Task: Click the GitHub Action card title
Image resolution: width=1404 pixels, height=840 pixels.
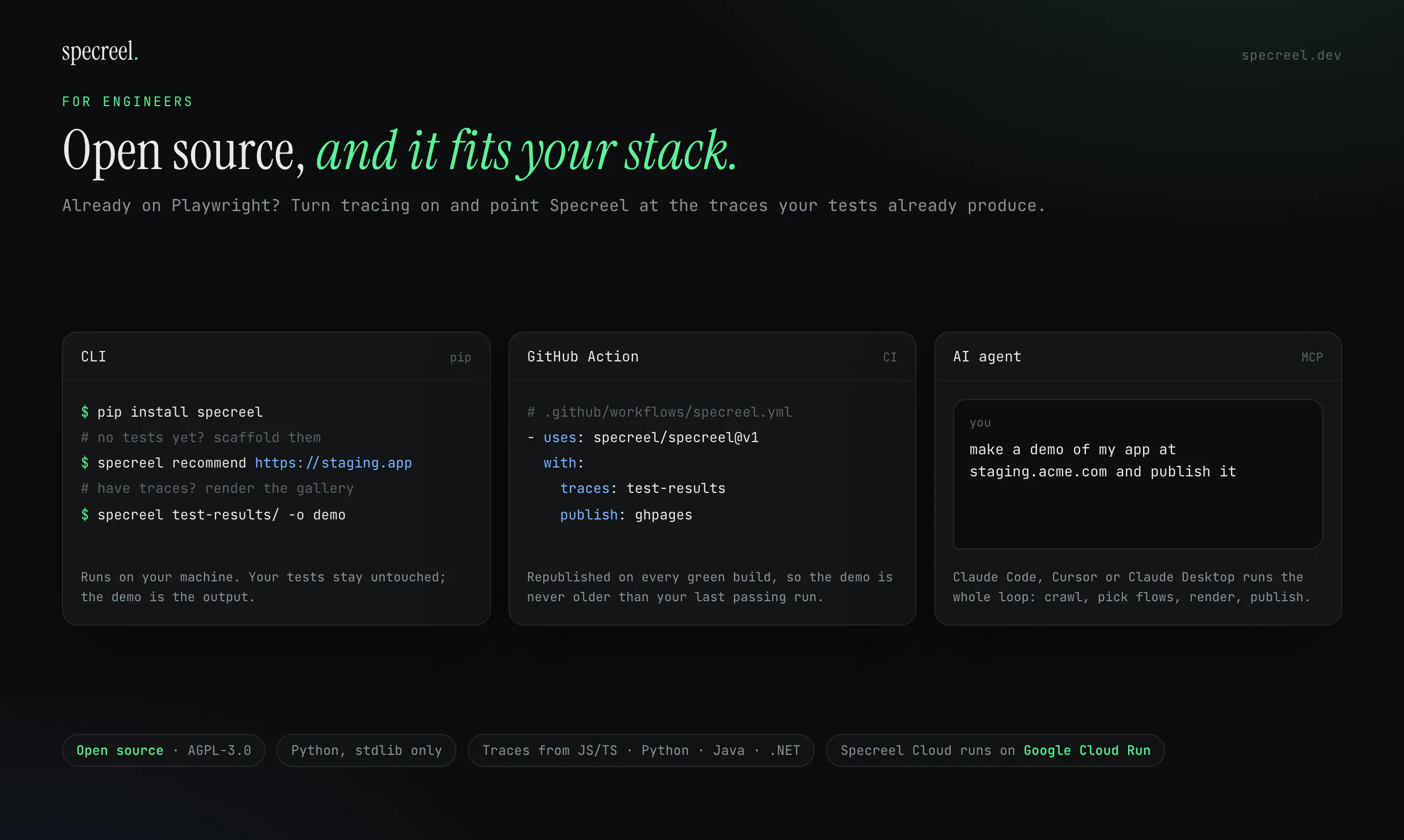Action: click(583, 356)
